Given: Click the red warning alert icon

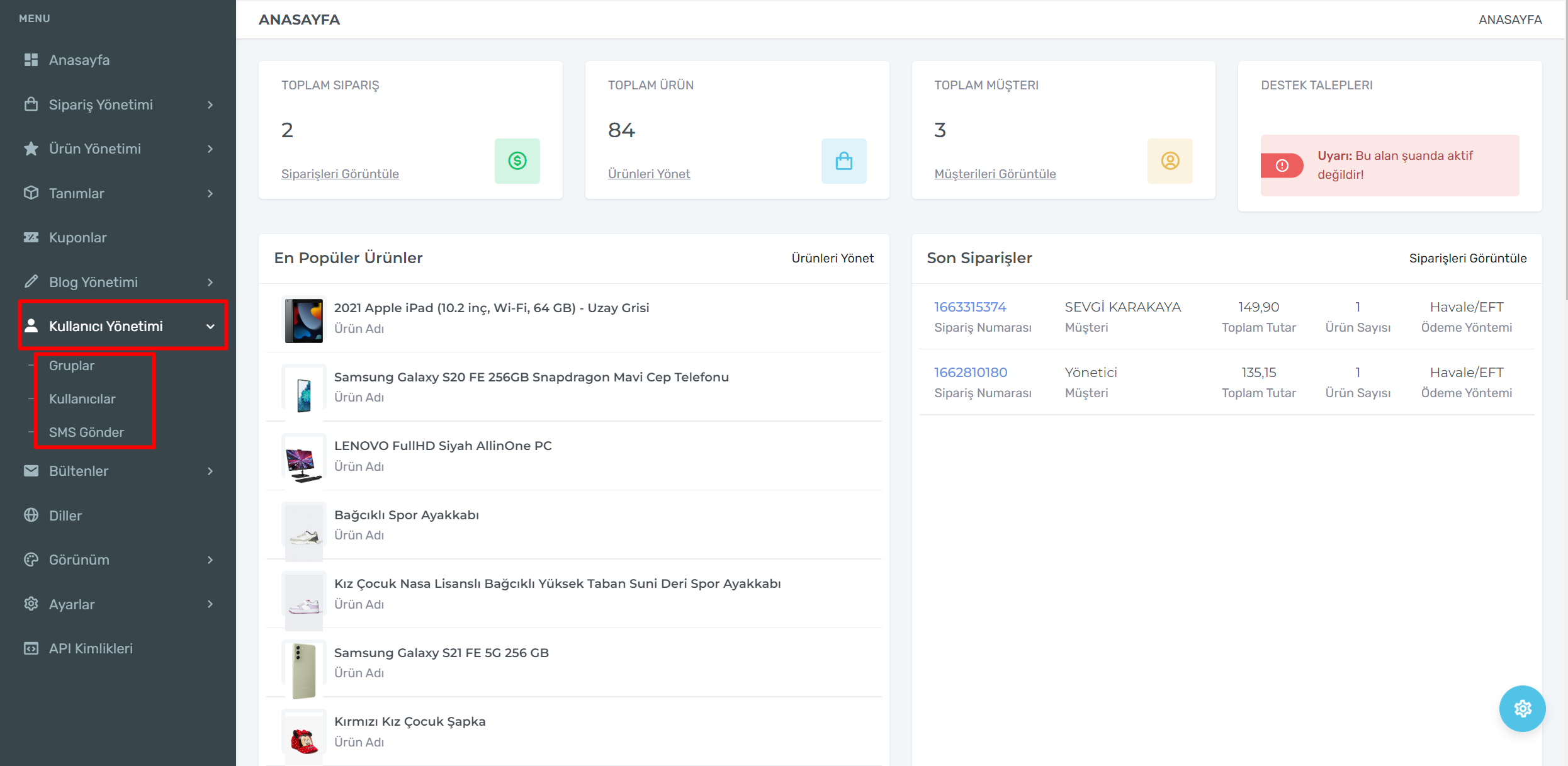Looking at the screenshot, I should coord(1282,166).
